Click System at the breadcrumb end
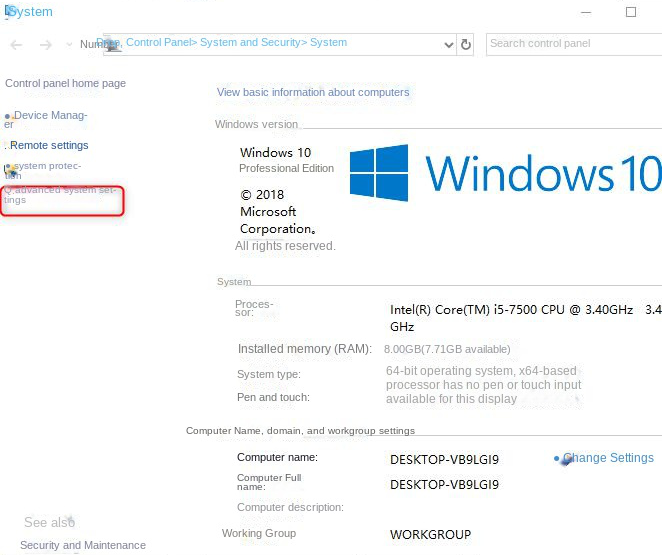 pos(328,42)
